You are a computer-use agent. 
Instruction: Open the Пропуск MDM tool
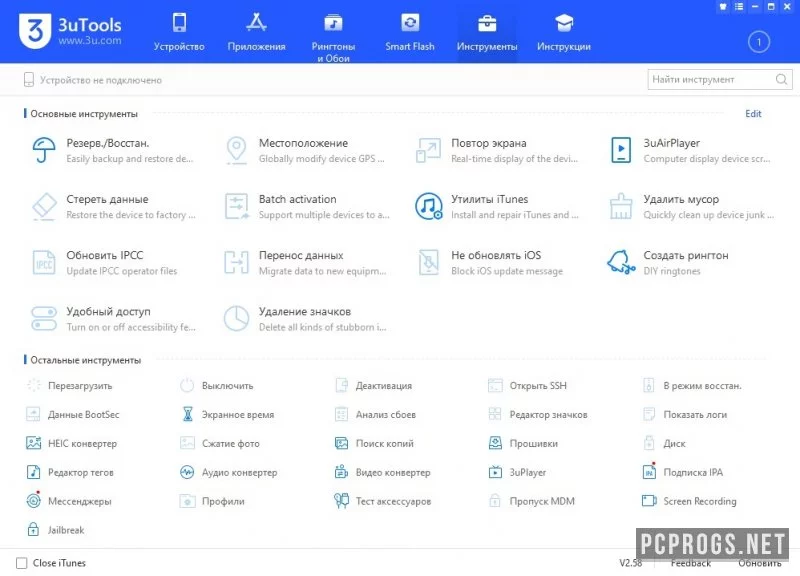point(531,501)
